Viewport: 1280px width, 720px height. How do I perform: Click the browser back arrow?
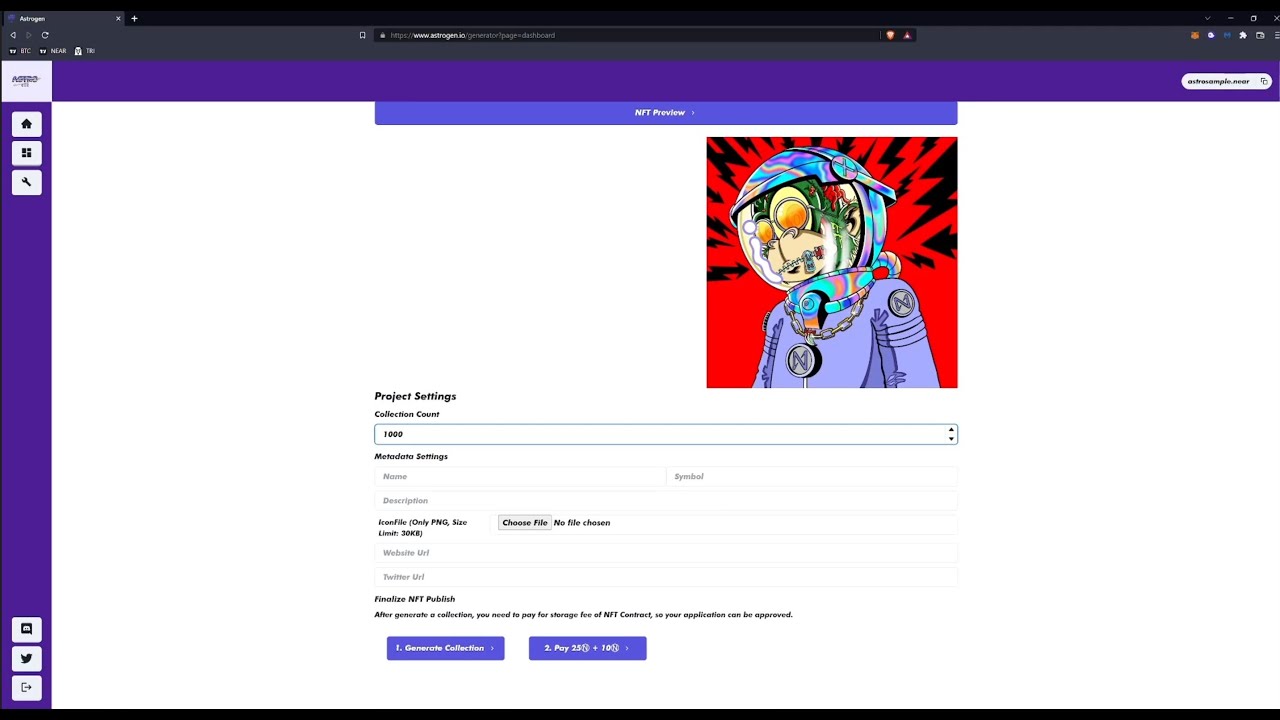click(x=13, y=35)
